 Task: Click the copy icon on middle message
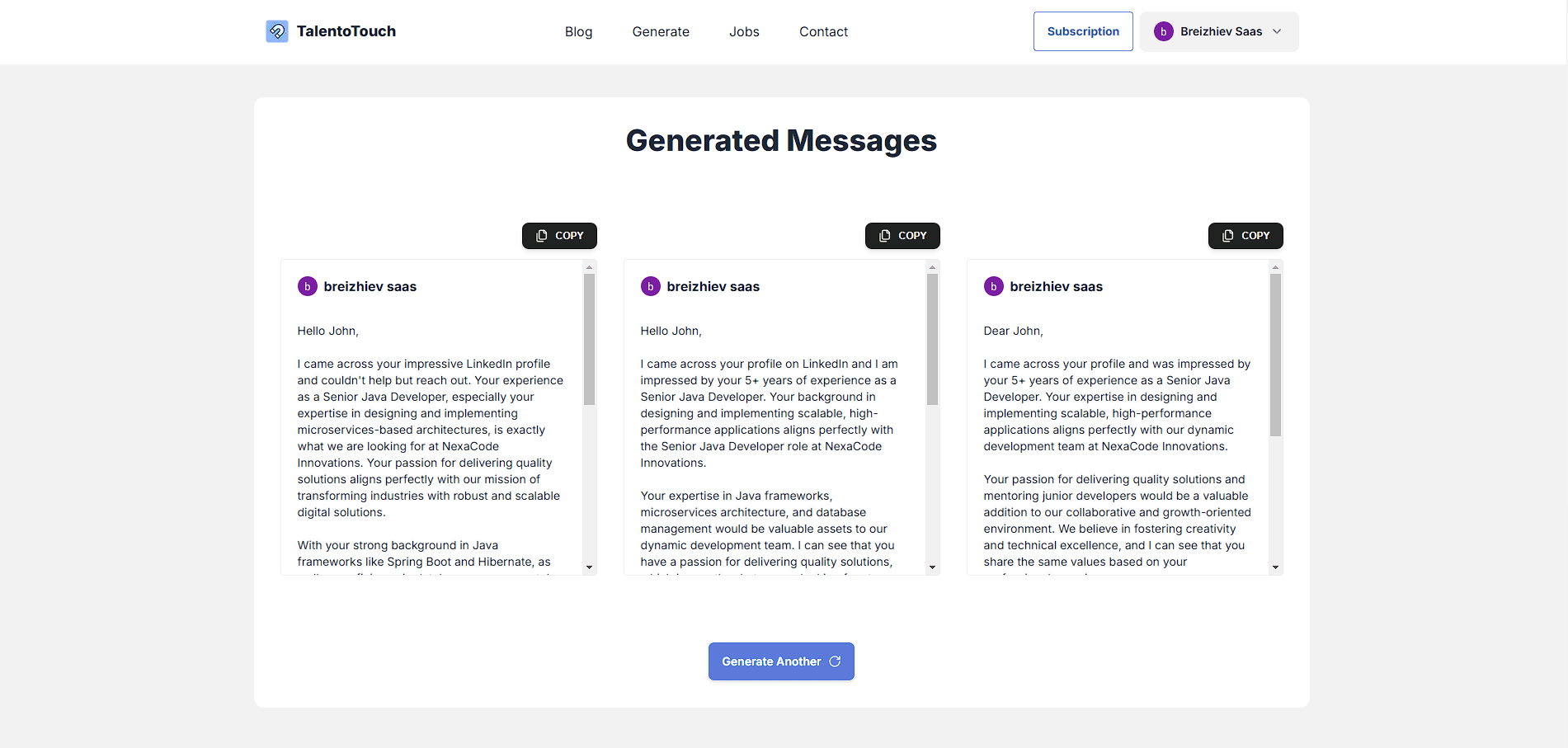tap(884, 235)
